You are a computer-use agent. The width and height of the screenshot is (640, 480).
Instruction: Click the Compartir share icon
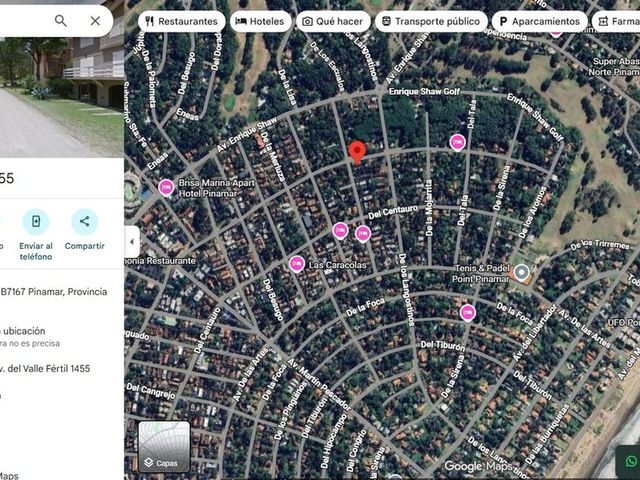pos(84,222)
